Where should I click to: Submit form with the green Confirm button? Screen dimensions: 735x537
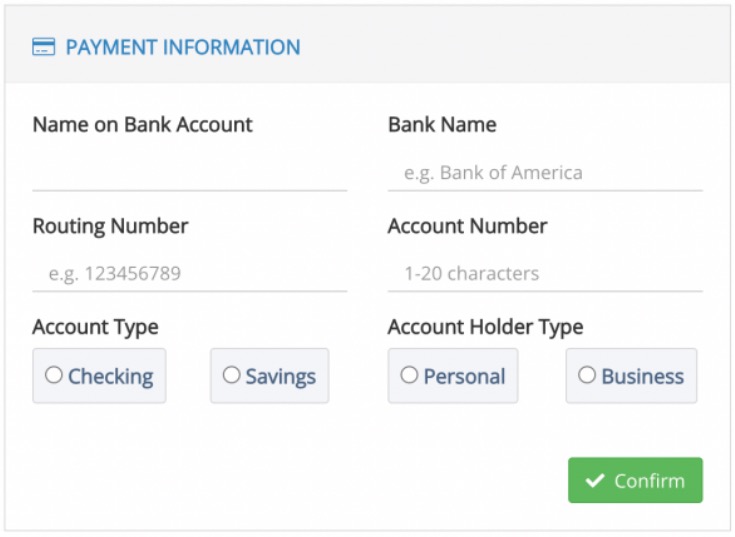pyautogui.click(x=635, y=480)
